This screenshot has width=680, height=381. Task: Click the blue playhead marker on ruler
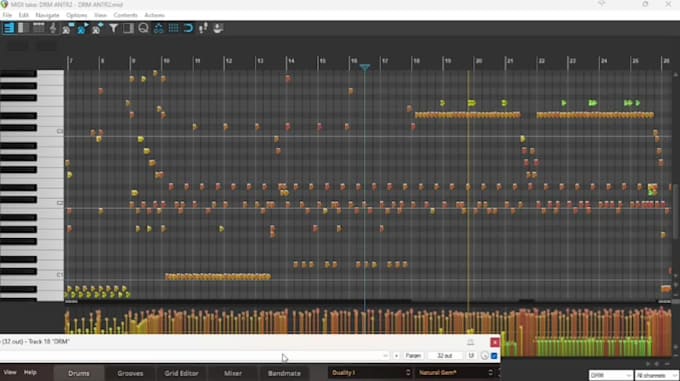[365, 67]
